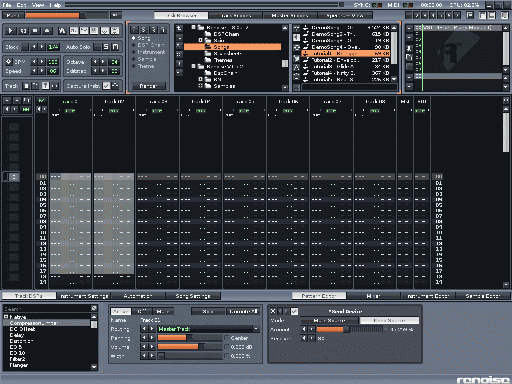This screenshot has height=384, width=512.
Task: Adjust the track Width slider
Action: point(190,356)
